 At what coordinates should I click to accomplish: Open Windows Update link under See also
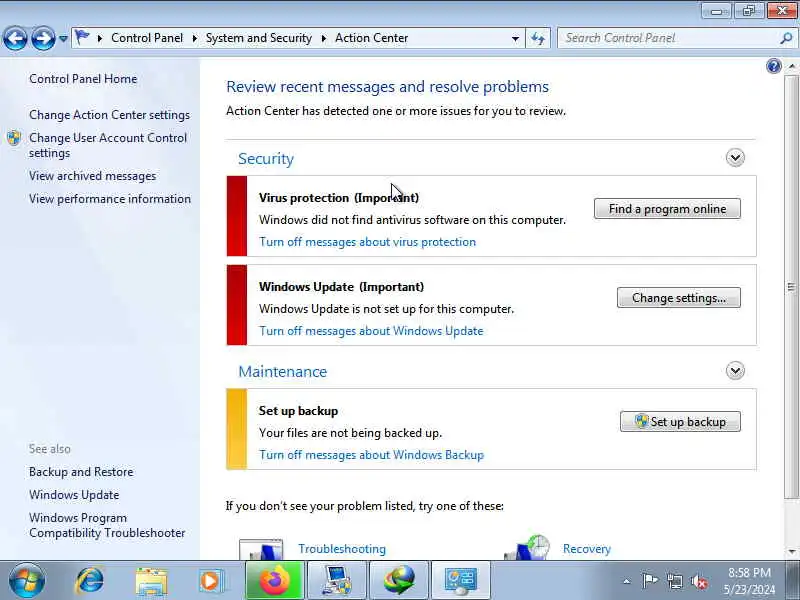pyautogui.click(x=74, y=495)
